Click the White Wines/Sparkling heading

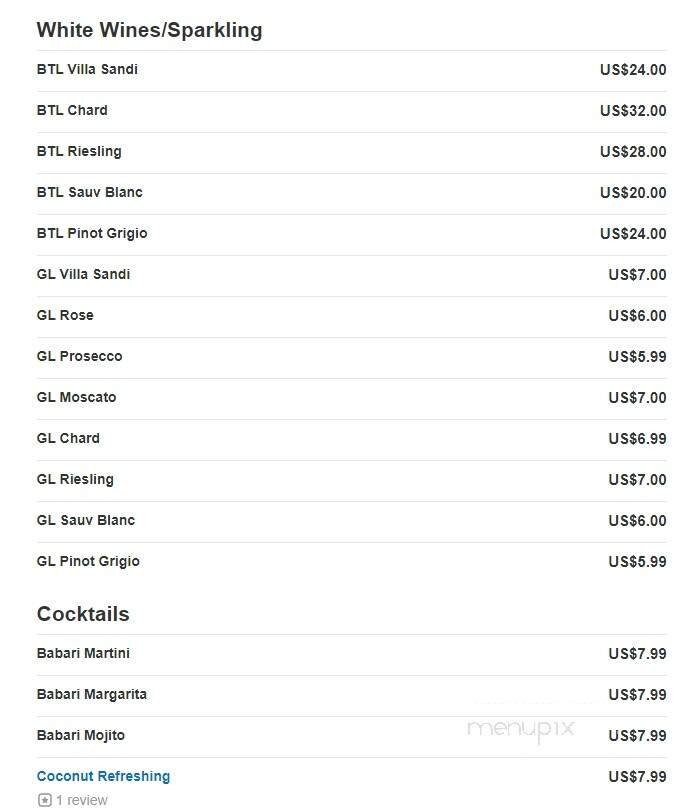[x=149, y=30]
